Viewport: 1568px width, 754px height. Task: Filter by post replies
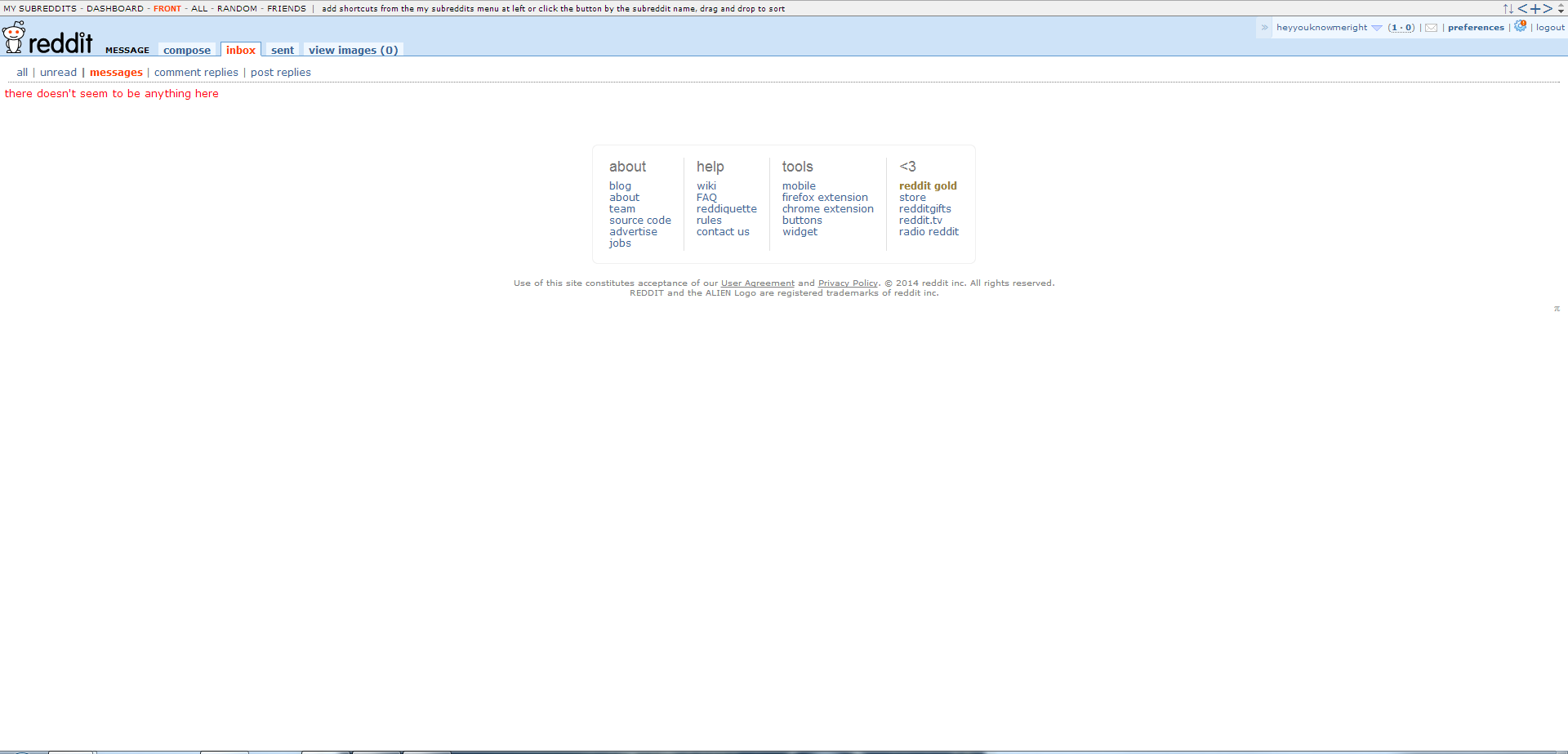coord(281,73)
